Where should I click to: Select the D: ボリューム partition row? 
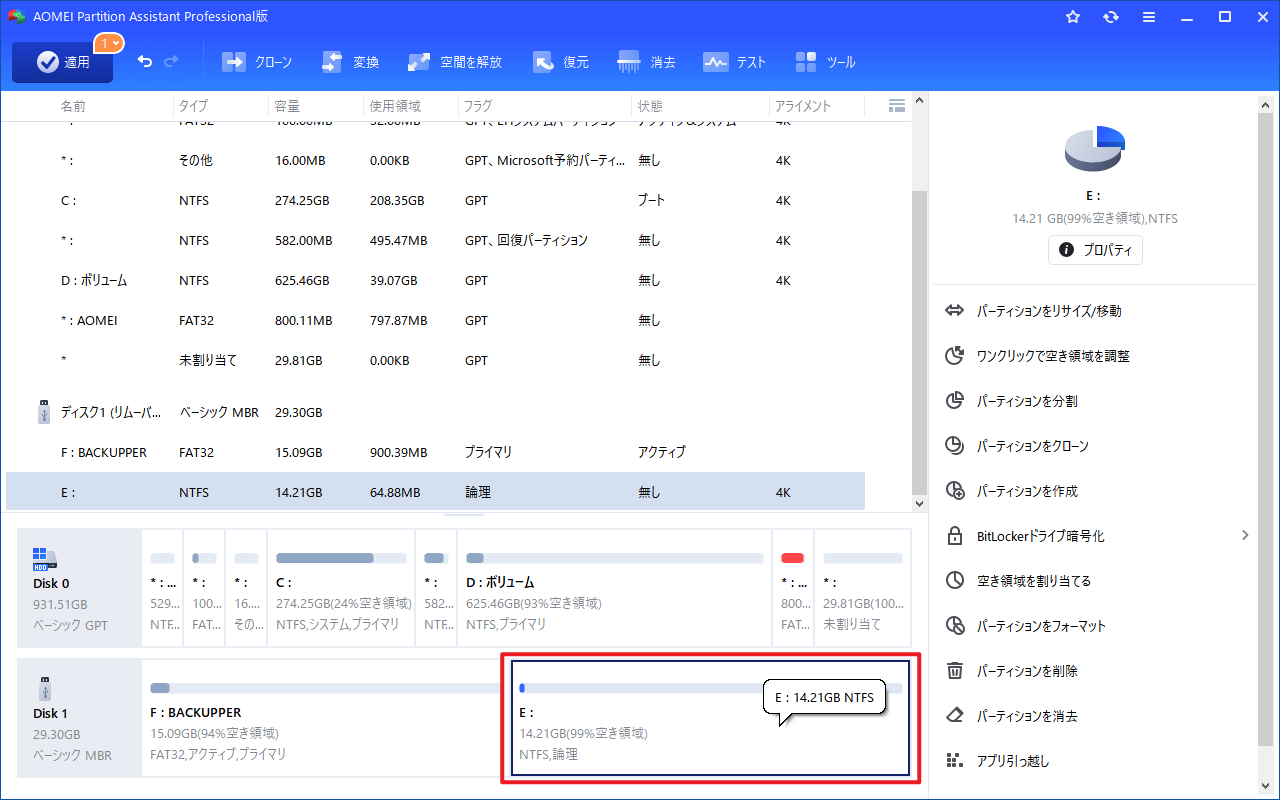[x=435, y=281]
